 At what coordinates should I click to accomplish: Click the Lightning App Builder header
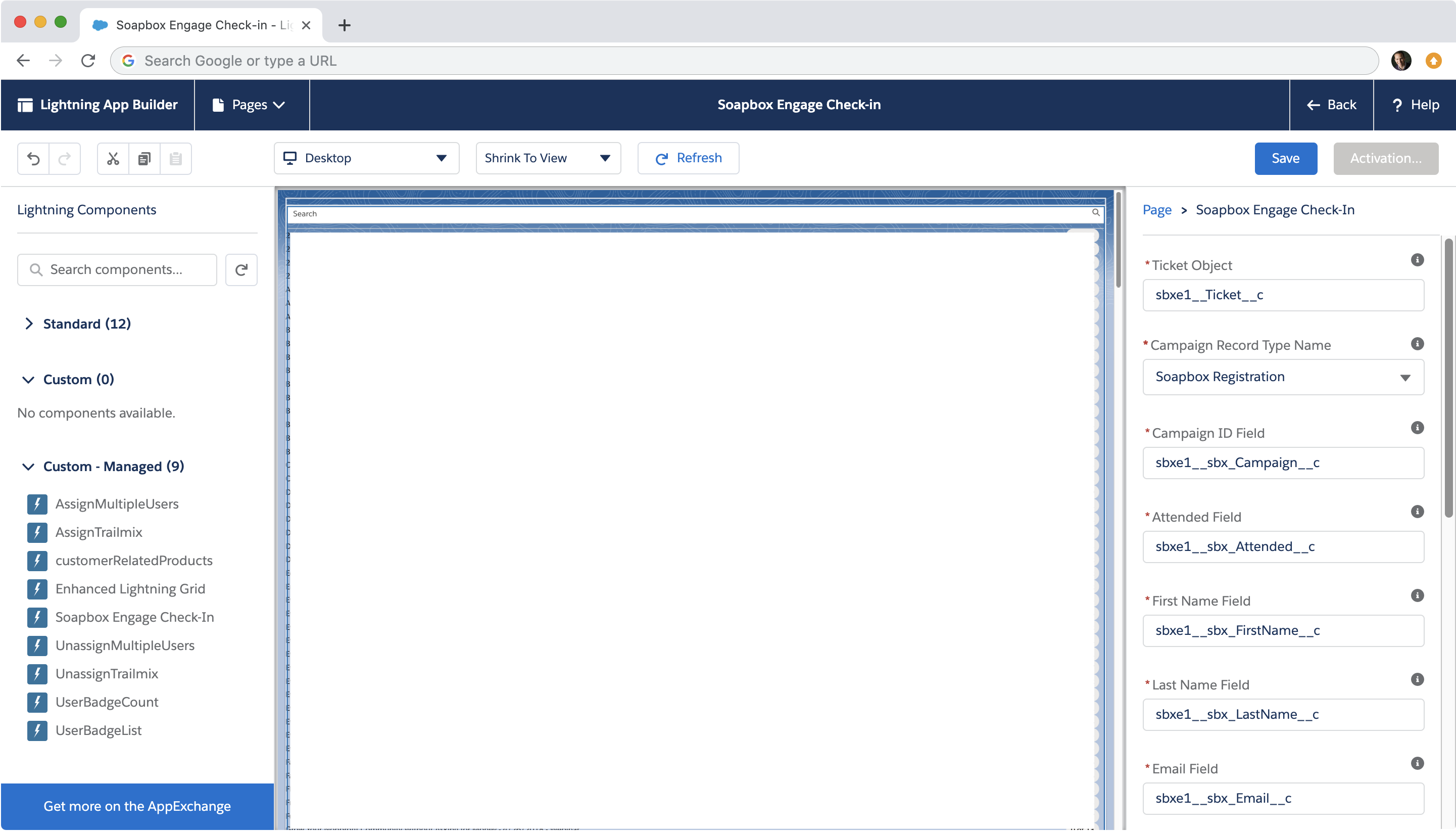[98, 105]
